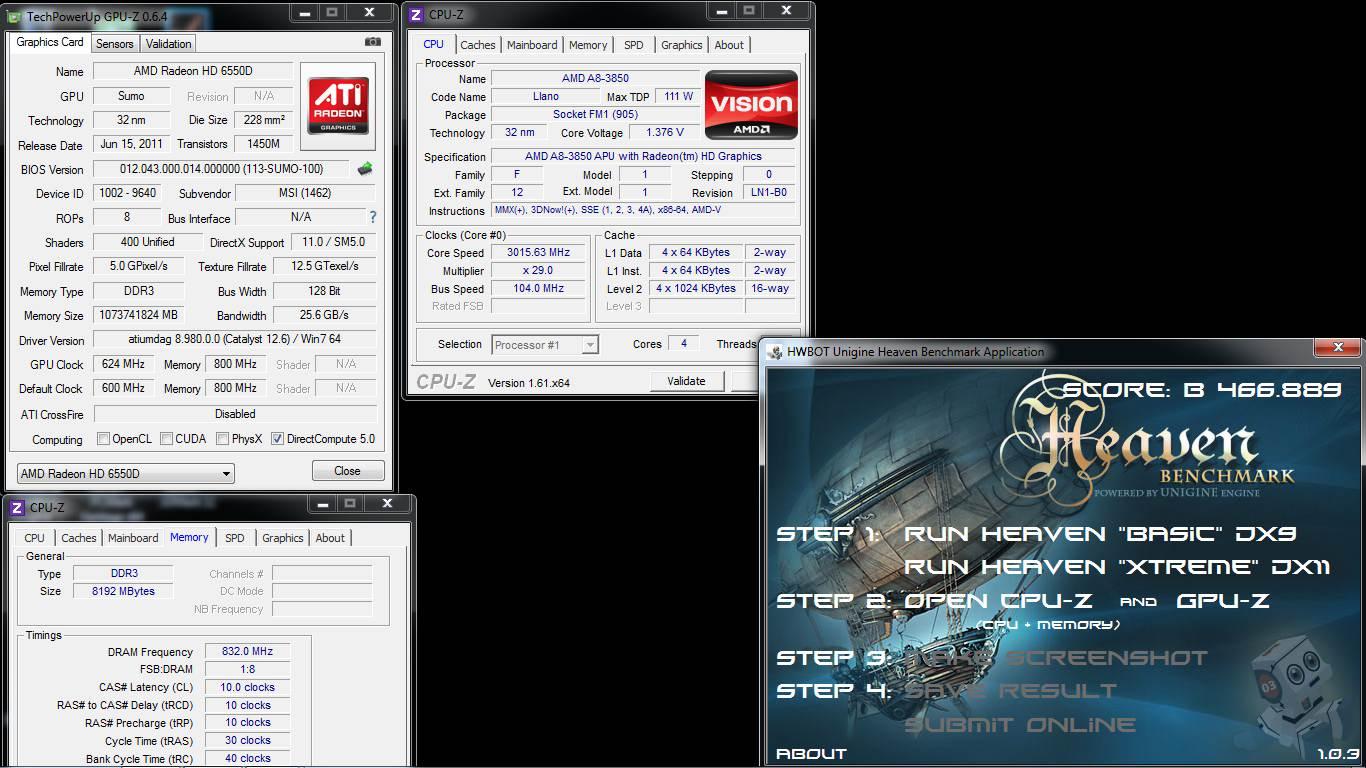Switch to the GPU-Z Sensors tab
This screenshot has width=1366, height=768.
point(114,44)
